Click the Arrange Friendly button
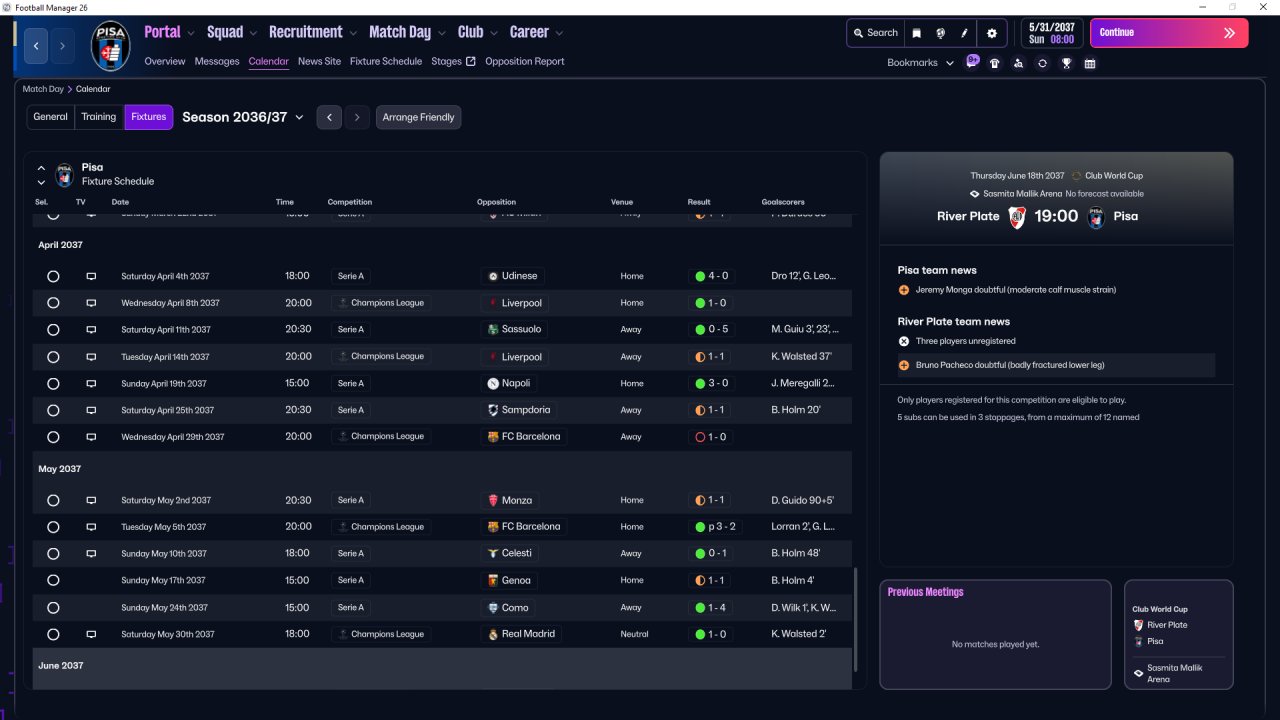Image resolution: width=1280 pixels, height=720 pixels. [418, 117]
